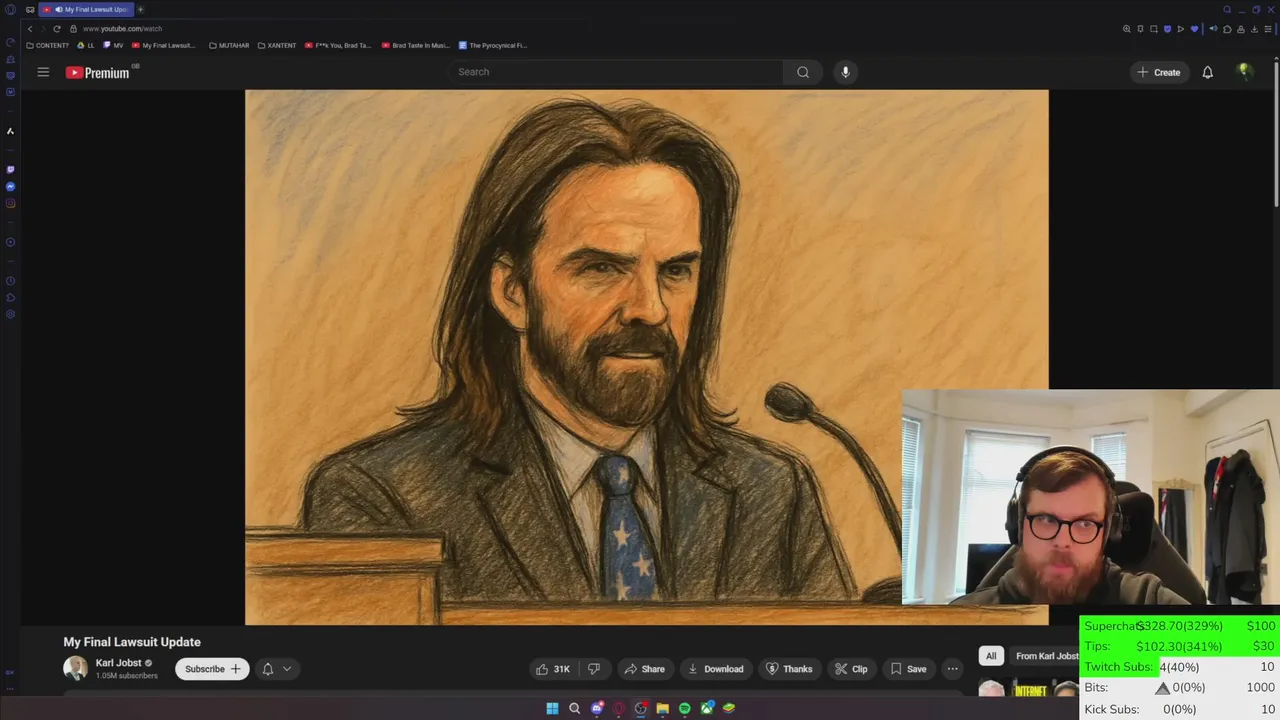The width and height of the screenshot is (1280, 720).
Task: Open browser downloads icon in toolbar
Action: click(x=1254, y=29)
